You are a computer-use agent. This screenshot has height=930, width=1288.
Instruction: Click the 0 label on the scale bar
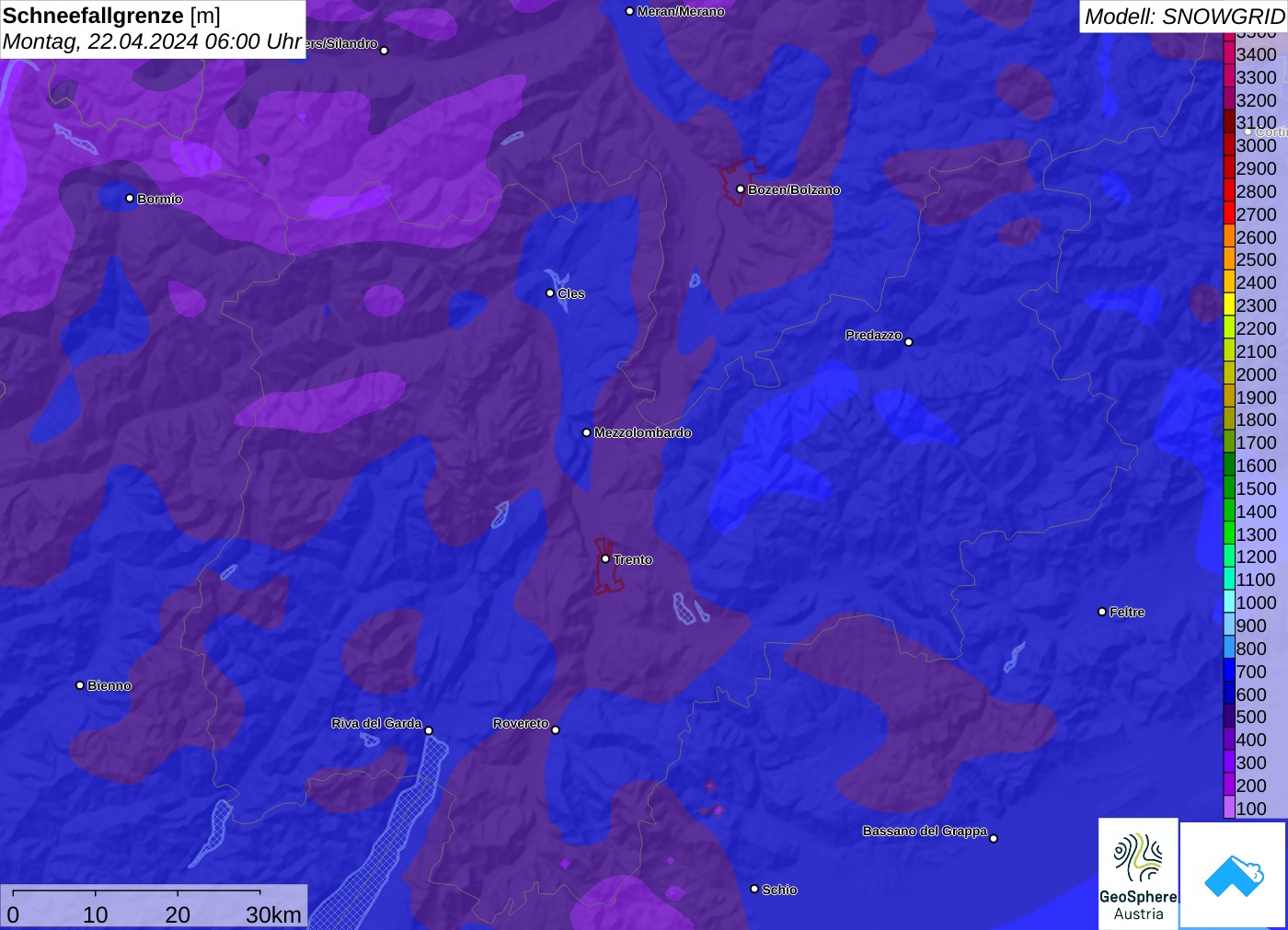click(x=13, y=914)
